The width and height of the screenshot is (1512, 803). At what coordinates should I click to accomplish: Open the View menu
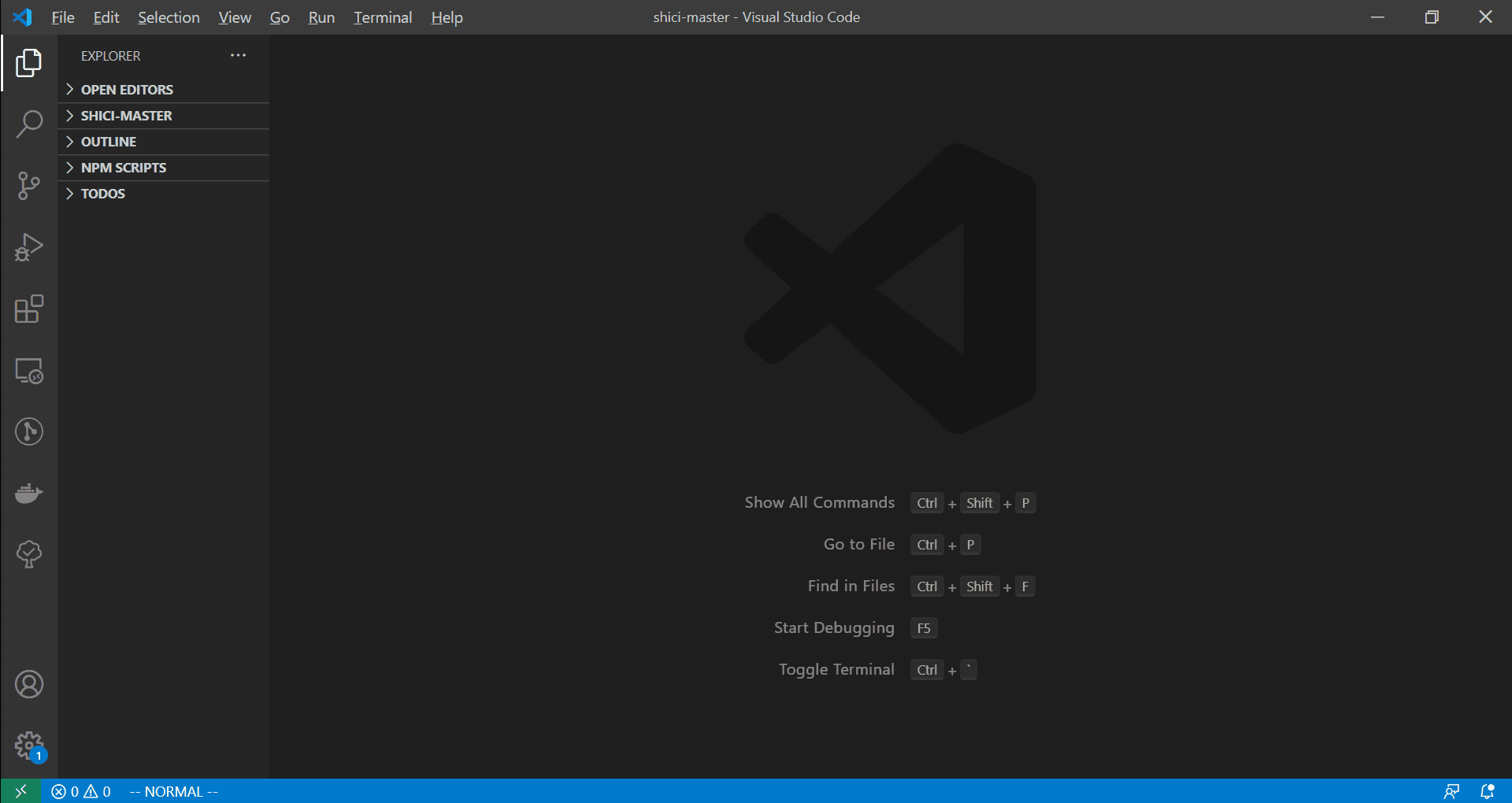[x=235, y=17]
